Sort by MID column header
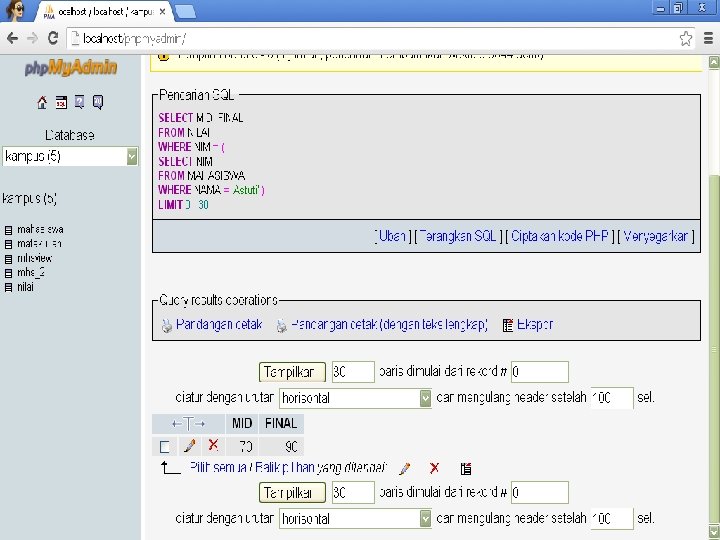Screen dimensions: 720x540 click(x=242, y=423)
